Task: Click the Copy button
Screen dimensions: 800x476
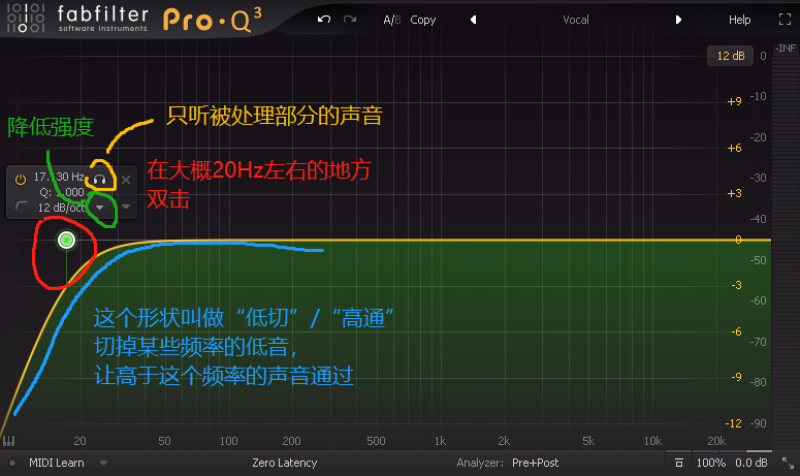Action: click(x=423, y=20)
